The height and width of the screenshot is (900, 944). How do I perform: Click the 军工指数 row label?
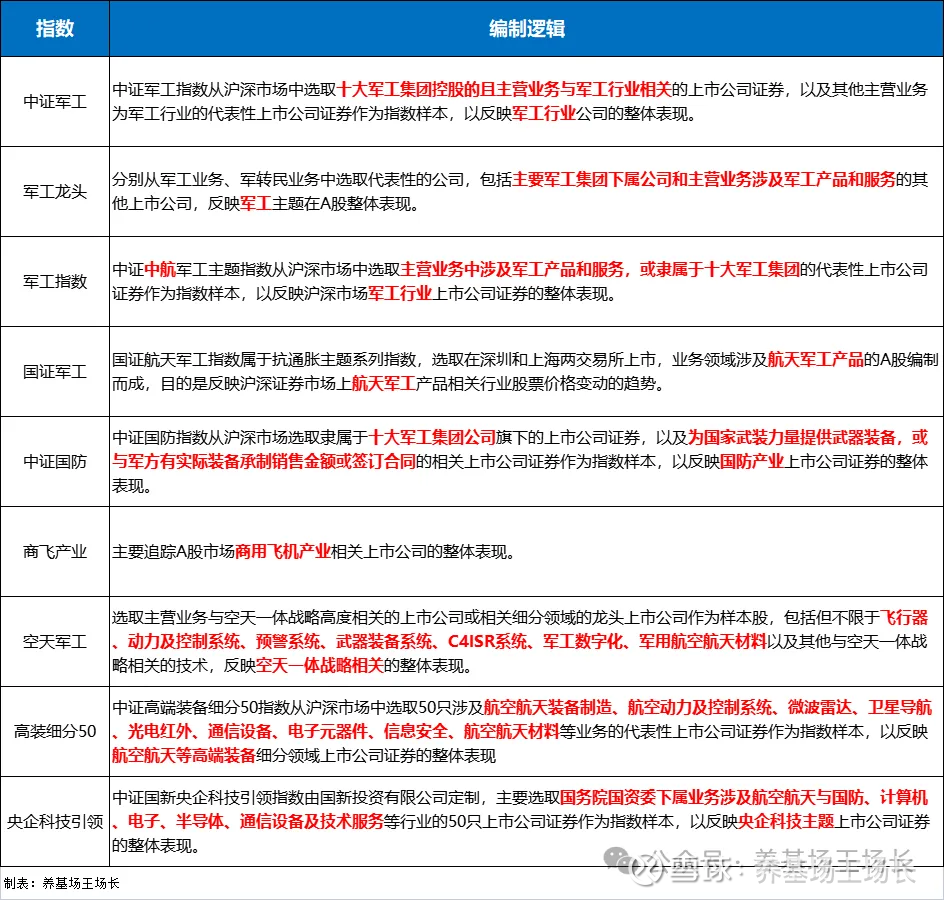pos(55,281)
